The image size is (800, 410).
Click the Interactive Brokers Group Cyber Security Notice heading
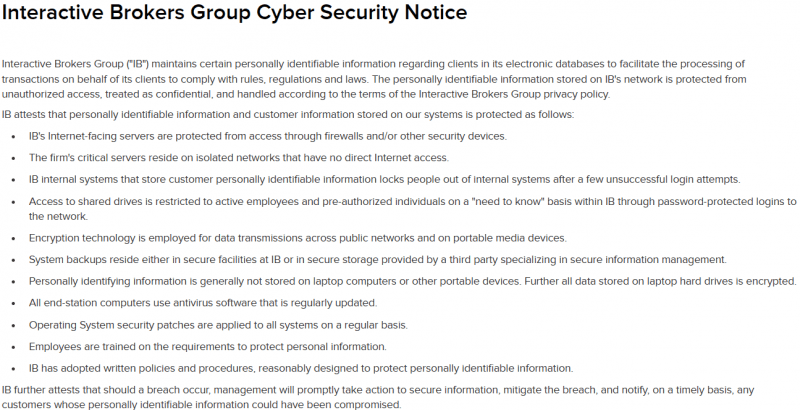[234, 12]
